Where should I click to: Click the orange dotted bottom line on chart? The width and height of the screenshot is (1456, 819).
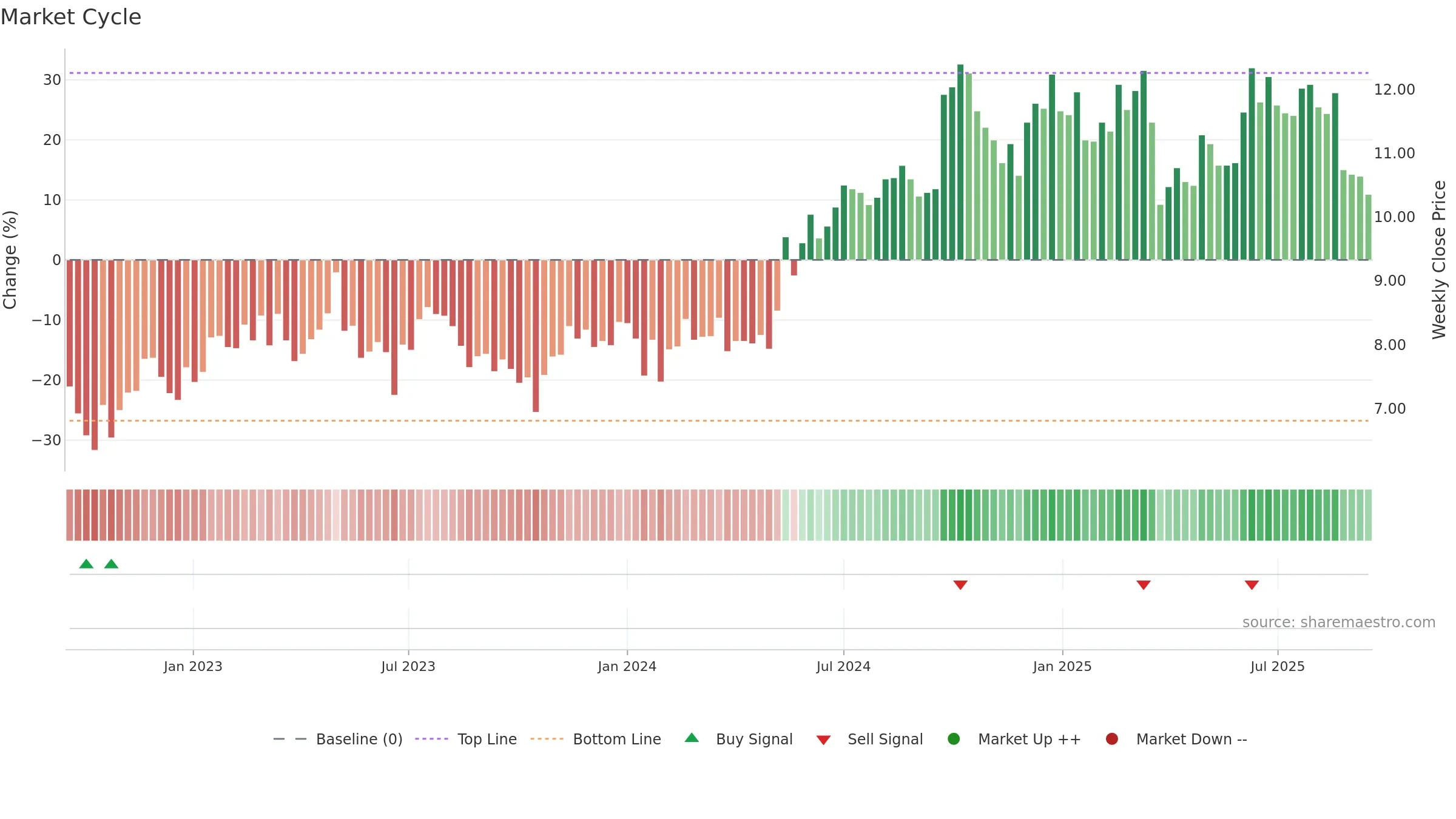[x=719, y=420]
